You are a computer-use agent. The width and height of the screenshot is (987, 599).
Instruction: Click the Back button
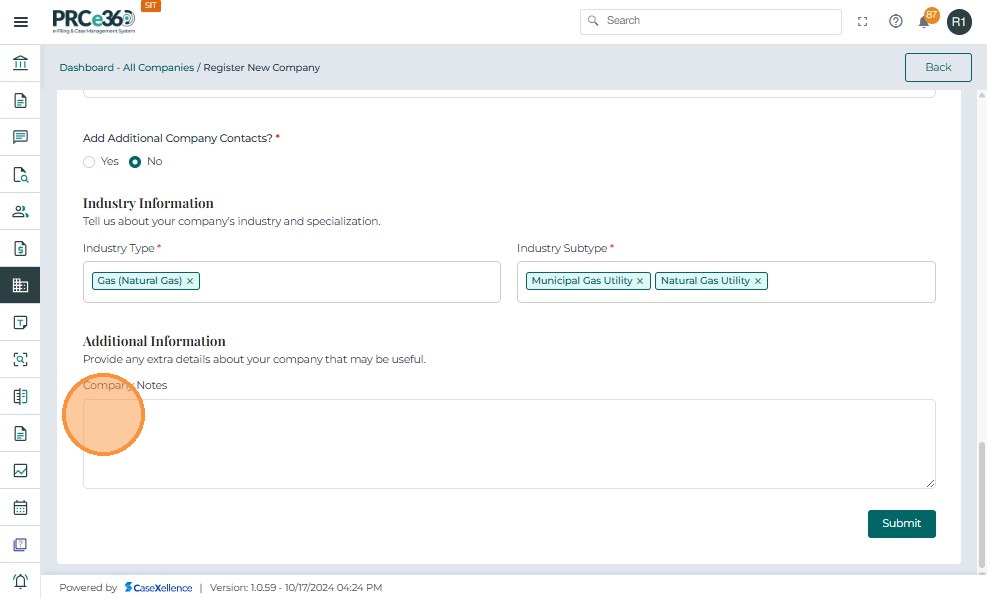(938, 67)
